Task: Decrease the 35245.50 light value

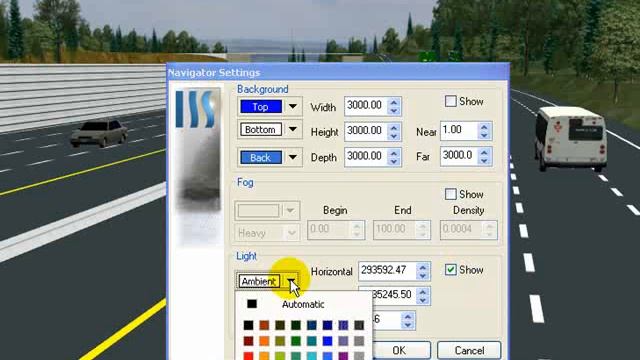Action: (423, 300)
